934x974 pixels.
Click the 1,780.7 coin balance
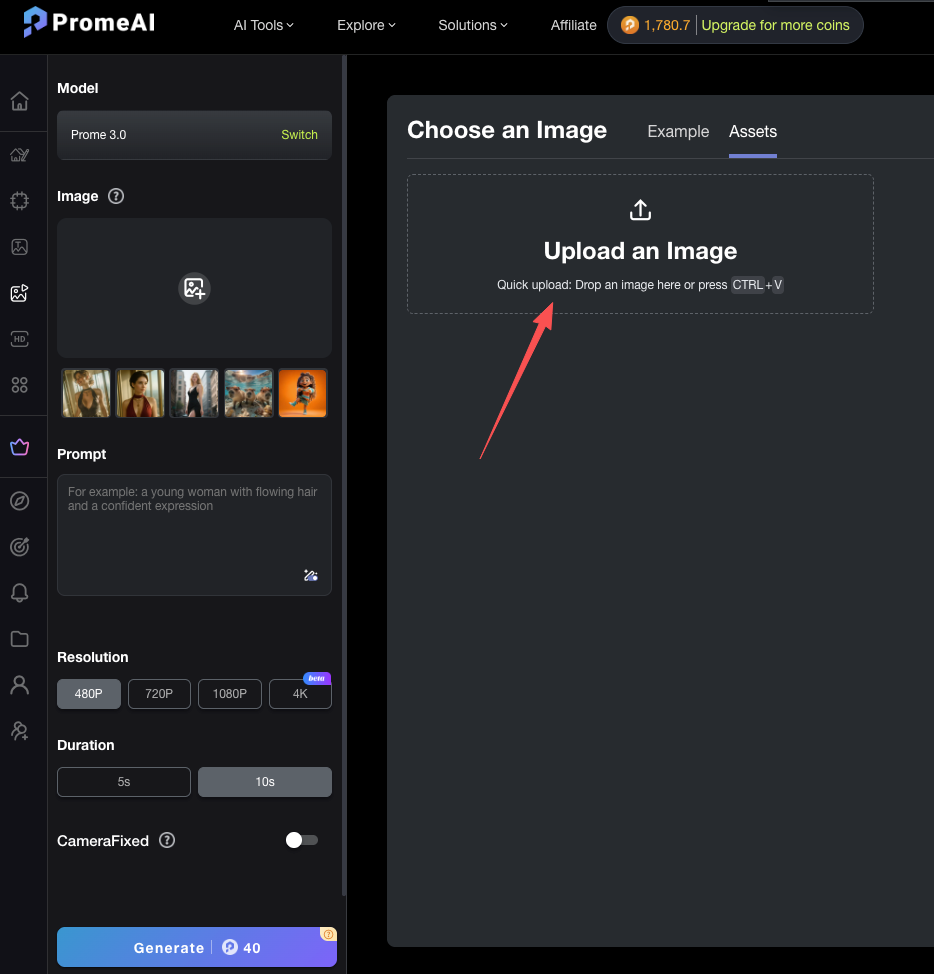coord(666,25)
